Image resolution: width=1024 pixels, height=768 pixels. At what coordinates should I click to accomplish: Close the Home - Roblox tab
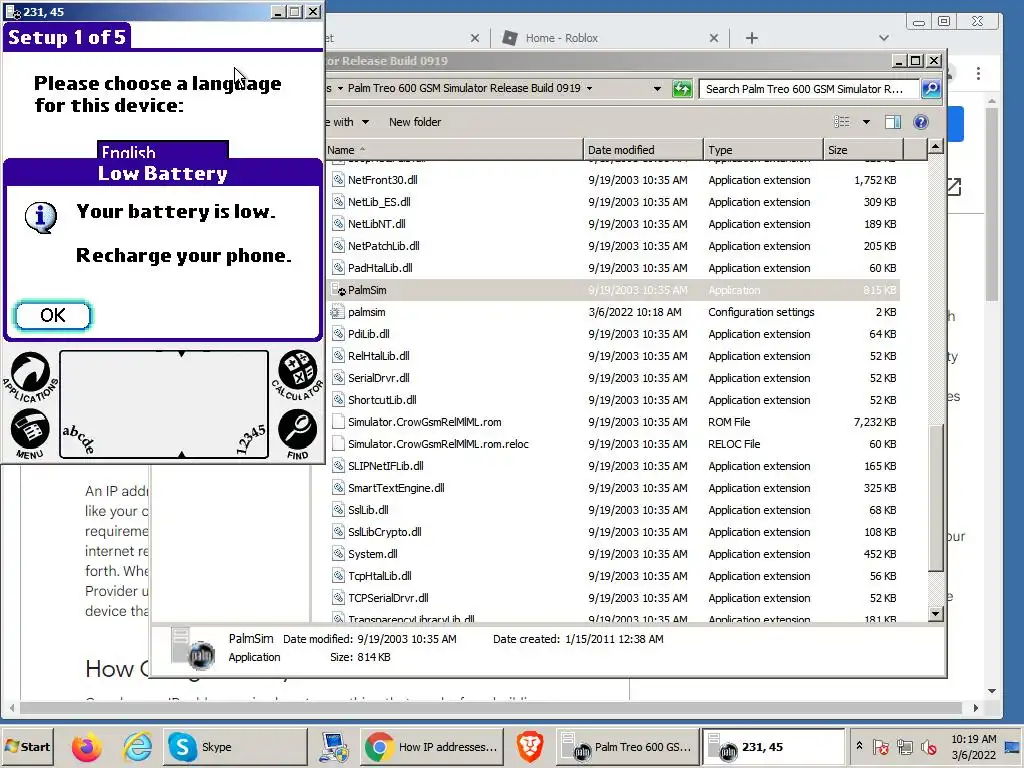[x=714, y=38]
